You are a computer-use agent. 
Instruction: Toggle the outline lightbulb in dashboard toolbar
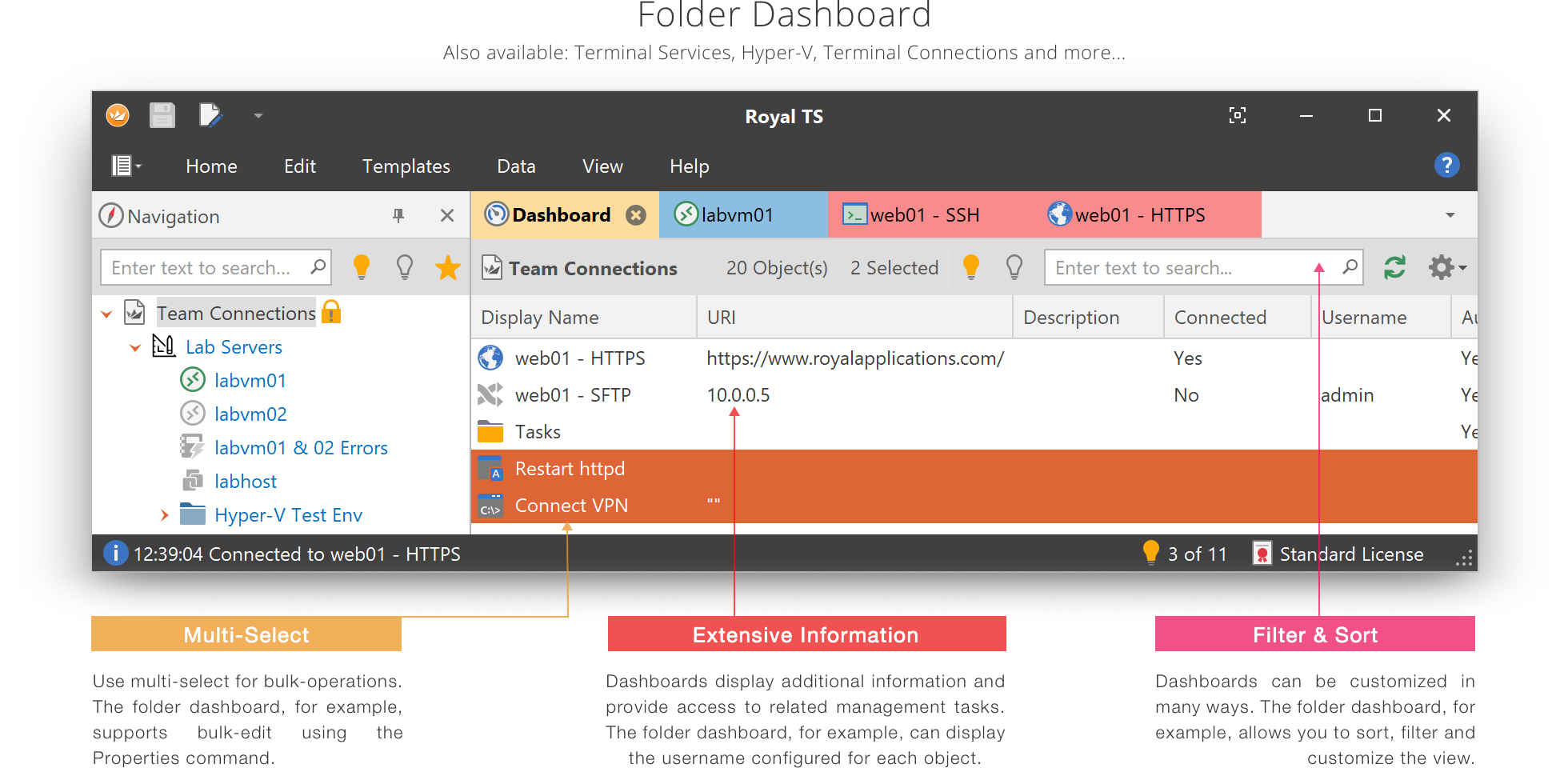pyautogui.click(x=1014, y=267)
